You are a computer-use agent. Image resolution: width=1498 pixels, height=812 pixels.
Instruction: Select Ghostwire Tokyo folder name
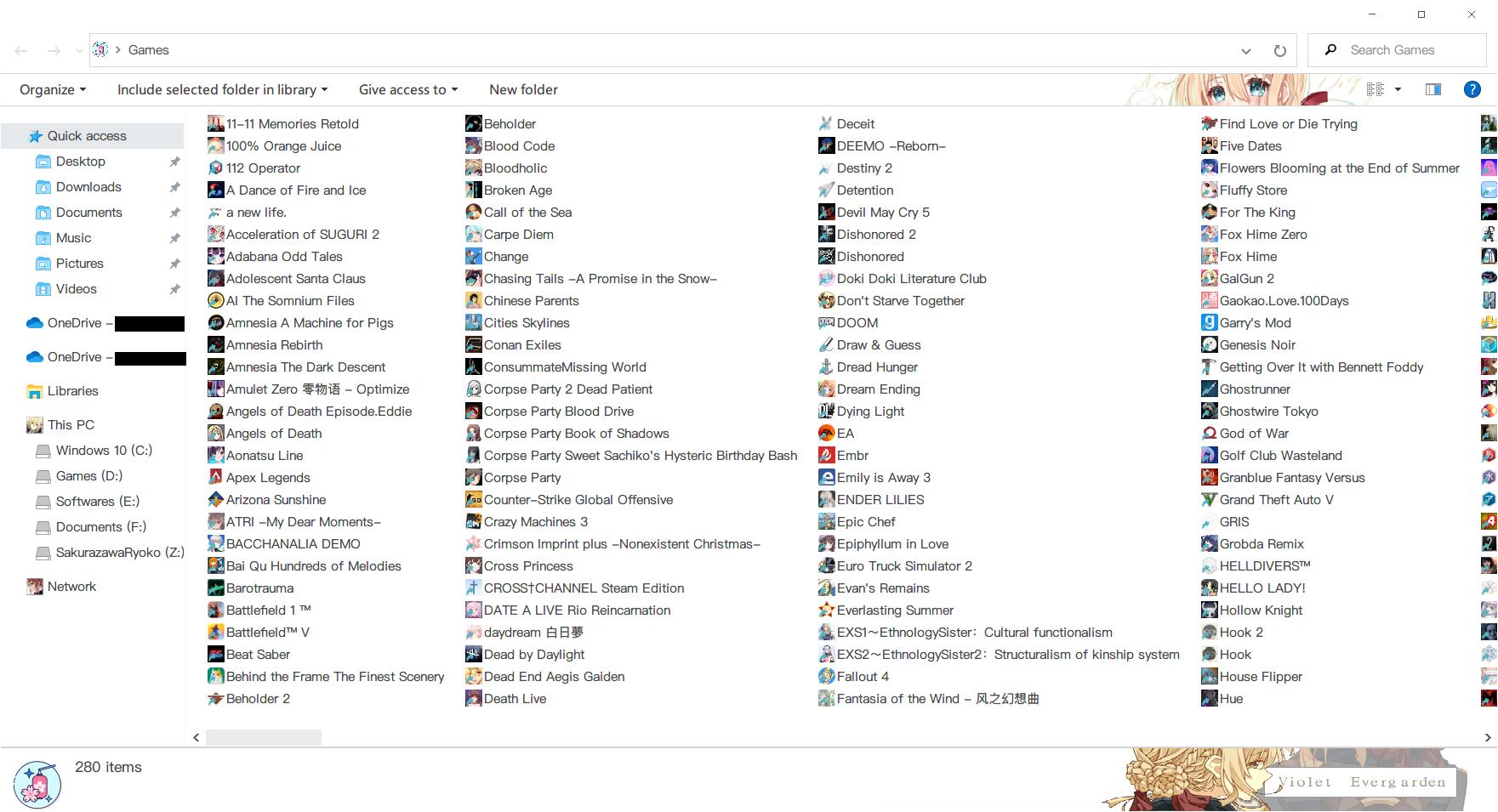1268,412
